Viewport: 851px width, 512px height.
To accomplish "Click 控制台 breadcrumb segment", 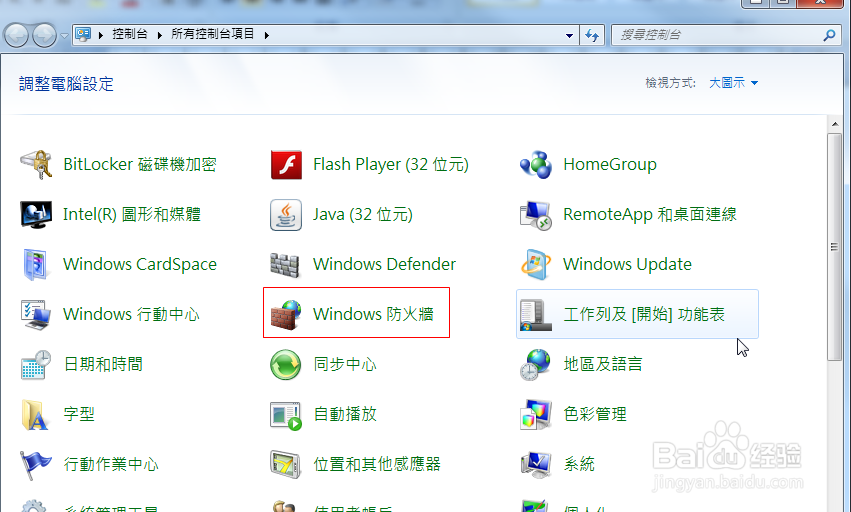I will 130,34.
